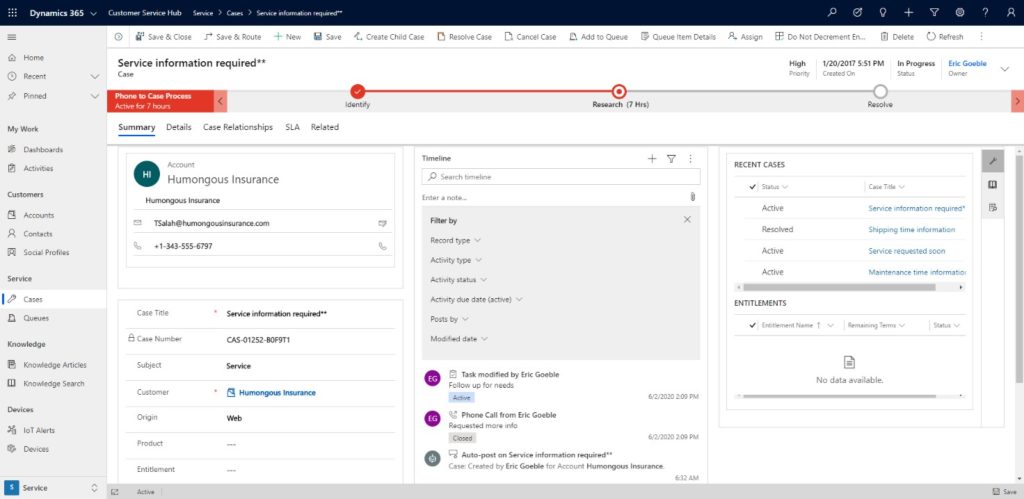Click the email send icon beside TSalah address
This screenshot has height=499, width=1024.
[x=383, y=223]
